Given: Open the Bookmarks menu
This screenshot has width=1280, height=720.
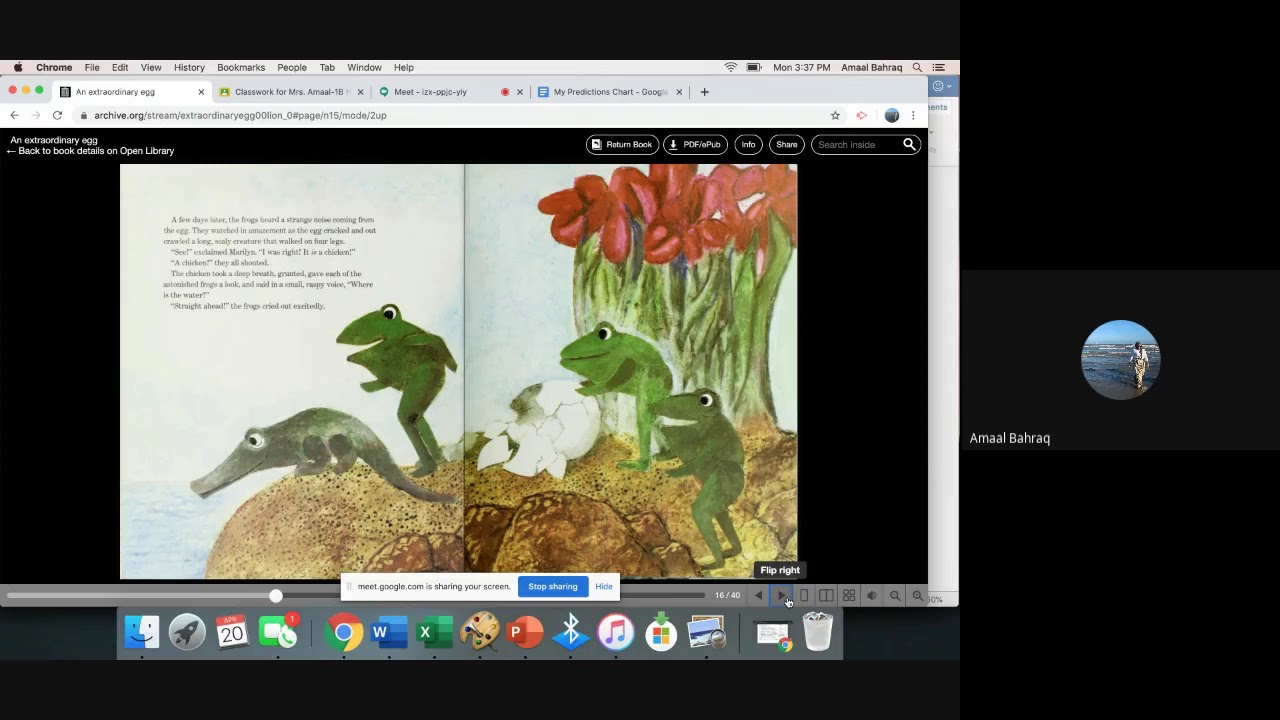Looking at the screenshot, I should (x=241, y=68).
